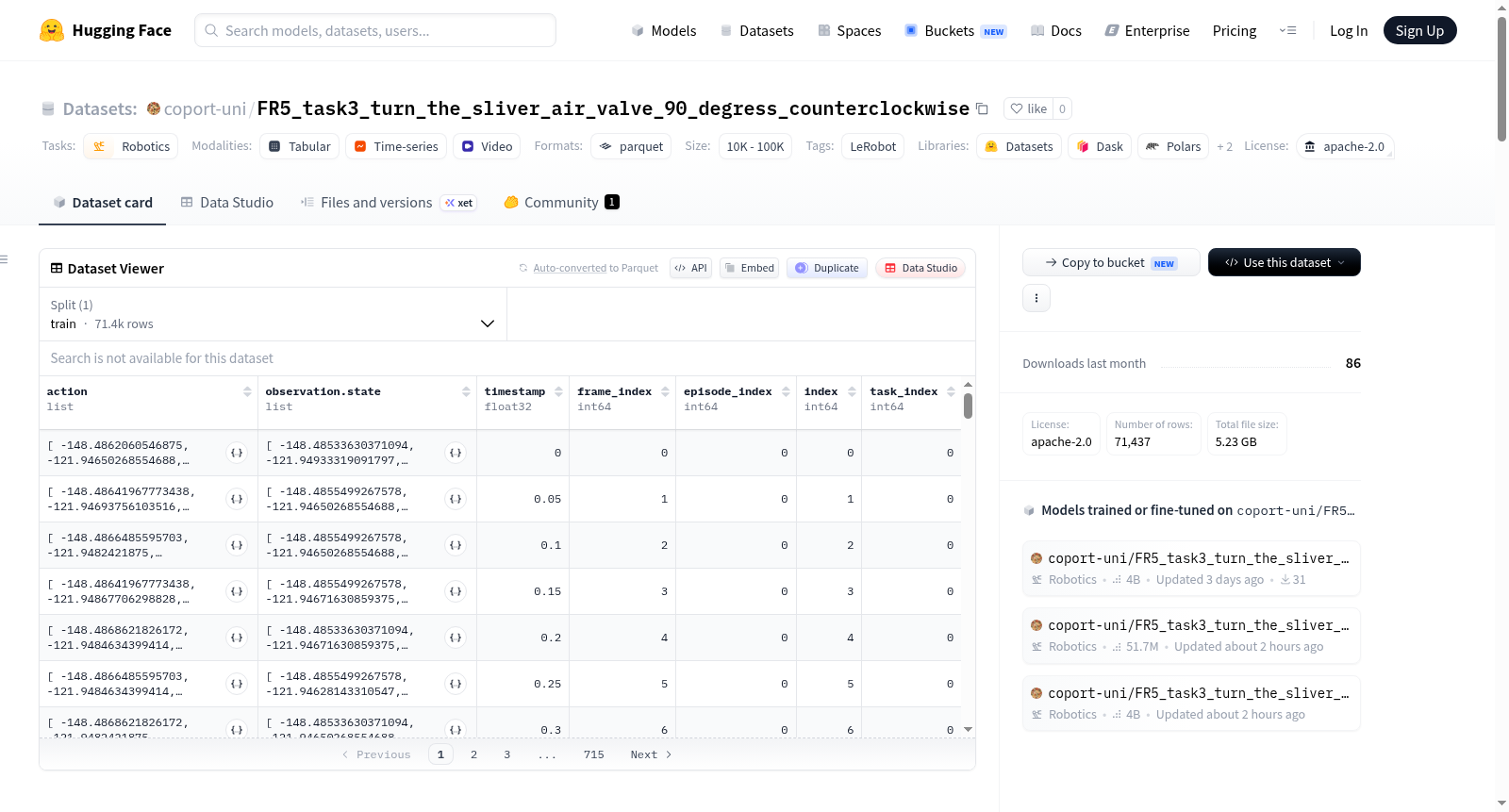Switch to the Dataset card tab
The image size is (1509, 812).
point(102,202)
